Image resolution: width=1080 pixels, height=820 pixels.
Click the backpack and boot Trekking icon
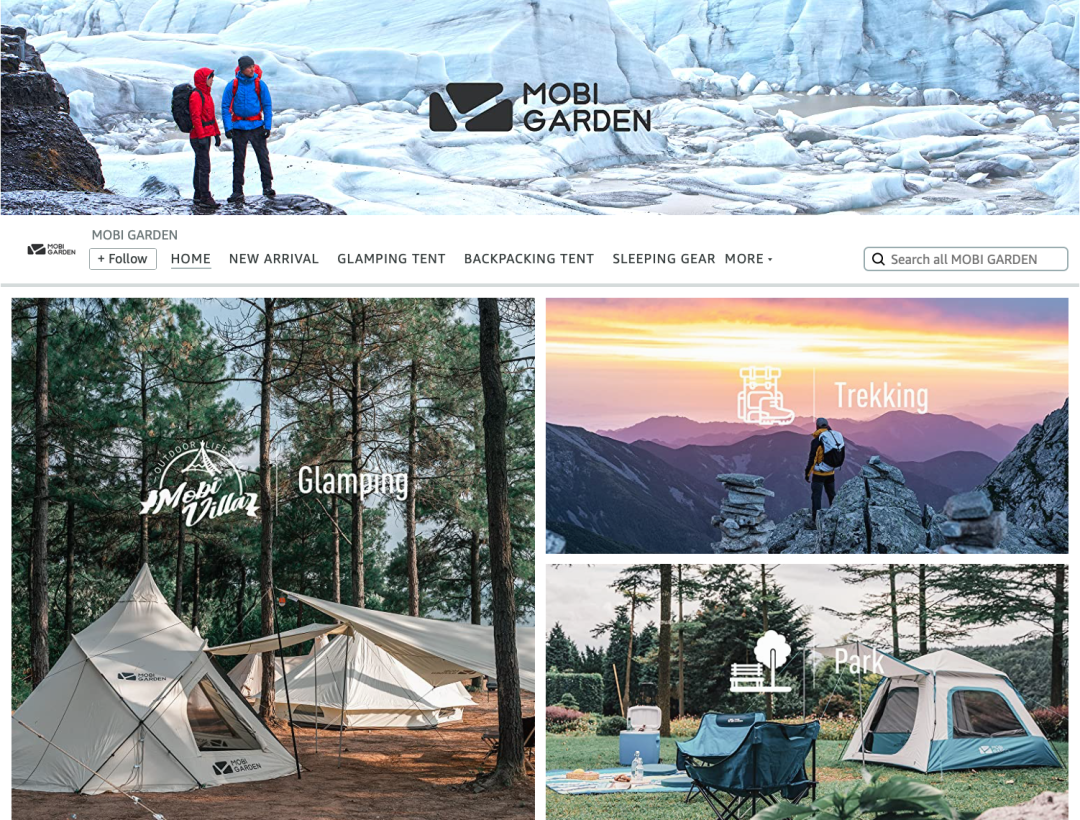click(x=765, y=395)
